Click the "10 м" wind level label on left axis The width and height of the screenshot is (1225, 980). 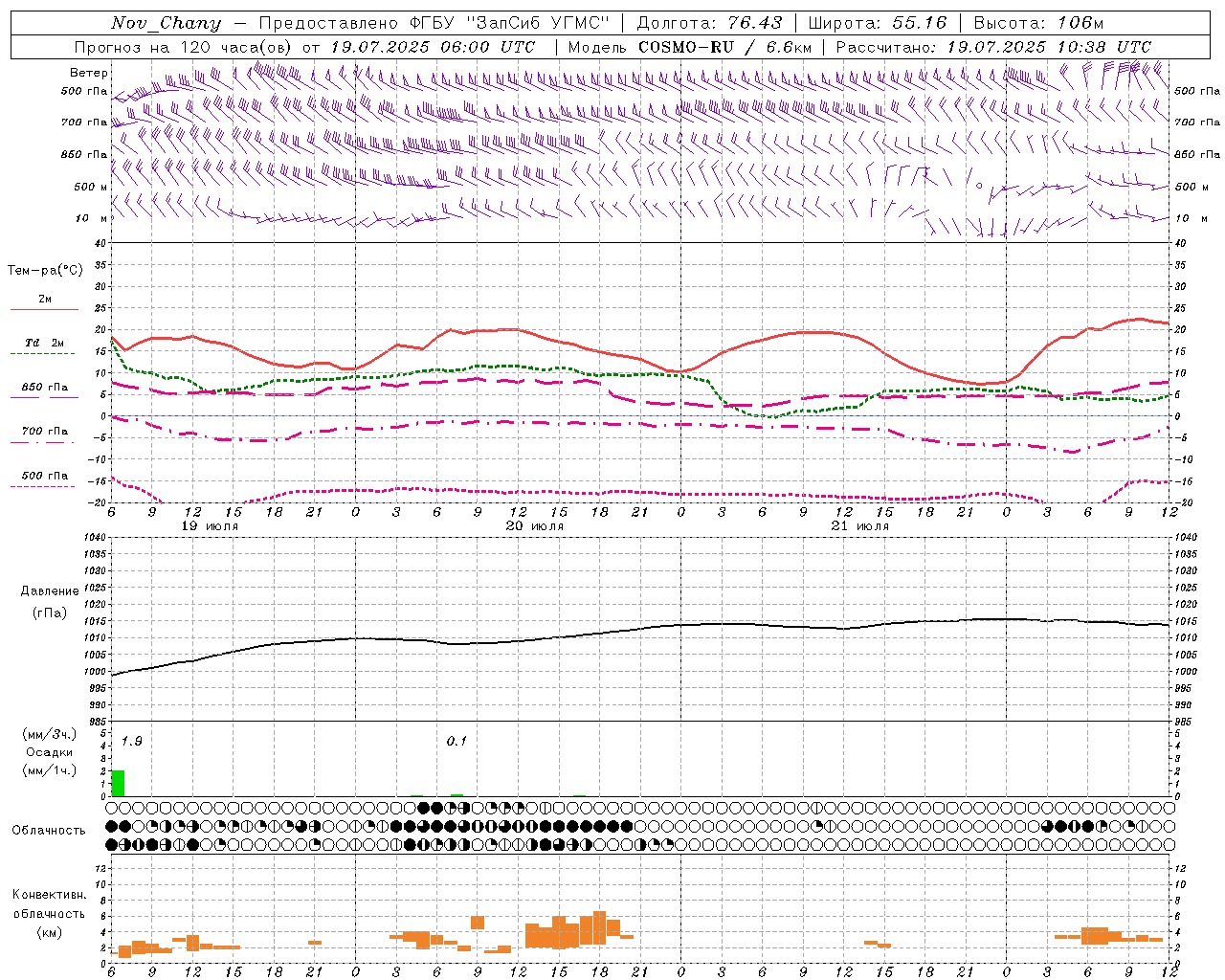pos(91,218)
